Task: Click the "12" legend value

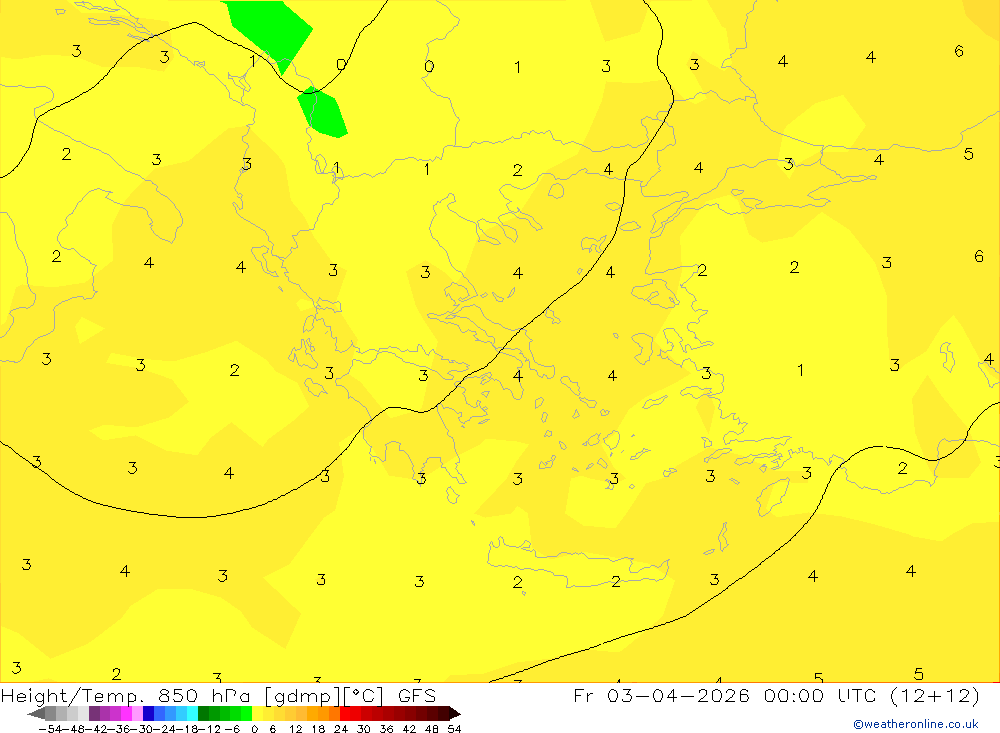Action: (x=296, y=729)
